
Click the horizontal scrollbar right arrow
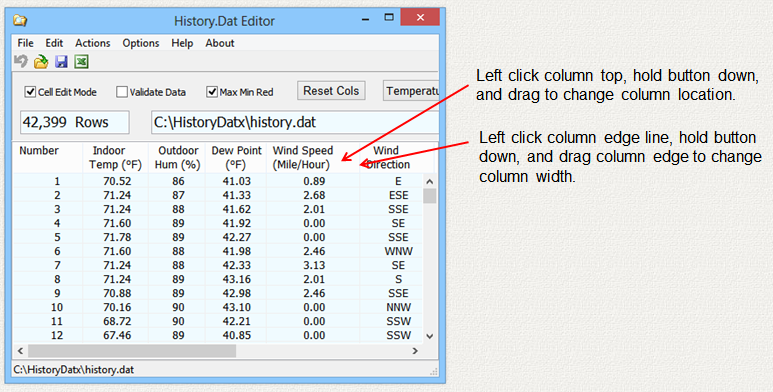pos(415,351)
